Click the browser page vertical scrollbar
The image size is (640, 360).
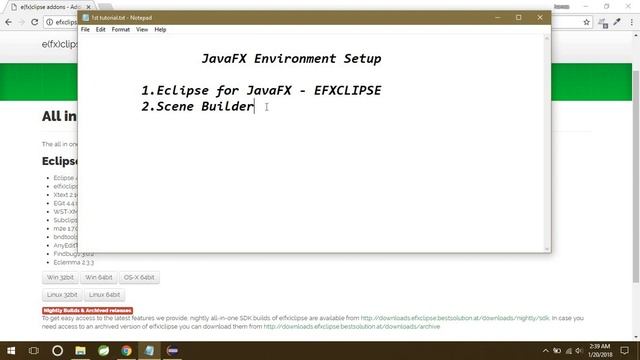click(x=636, y=176)
